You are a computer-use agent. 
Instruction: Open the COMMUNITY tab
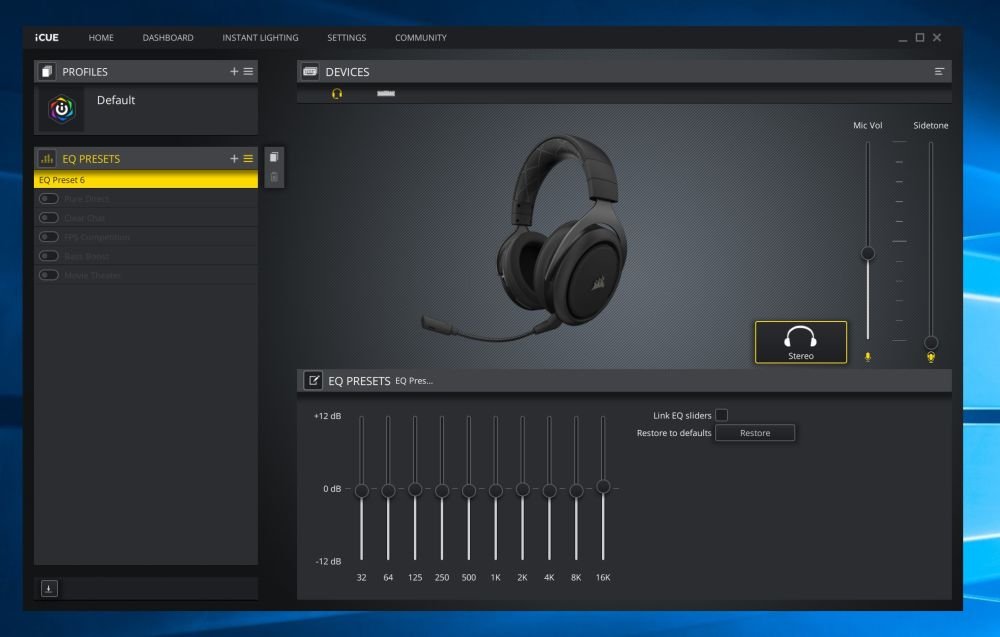click(x=420, y=38)
